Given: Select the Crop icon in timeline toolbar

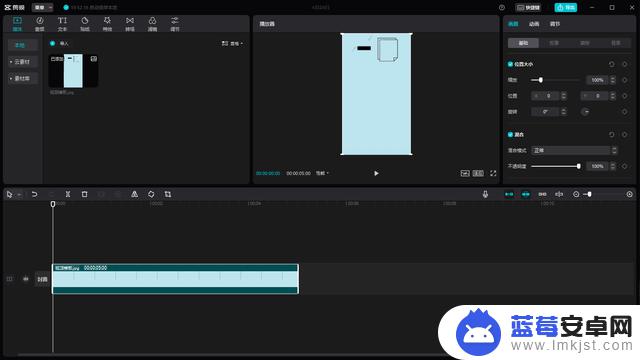Looking at the screenshot, I should click(x=168, y=194).
